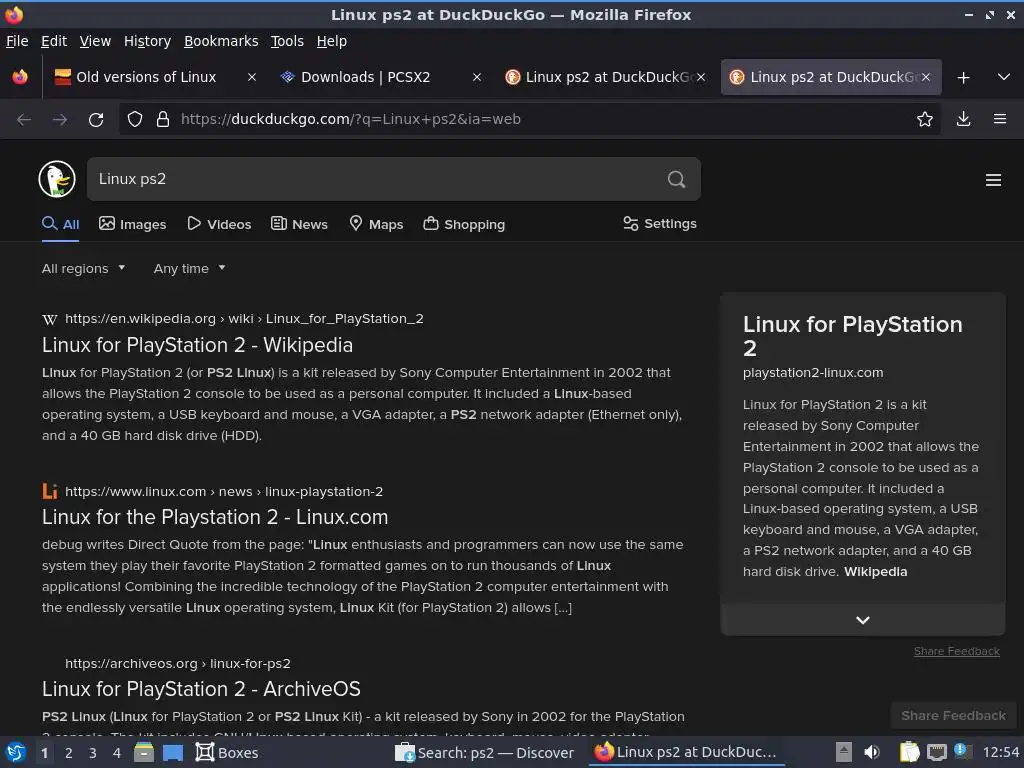Click the notification tray icon with badge
The width and height of the screenshot is (1024, 768).
point(962,751)
